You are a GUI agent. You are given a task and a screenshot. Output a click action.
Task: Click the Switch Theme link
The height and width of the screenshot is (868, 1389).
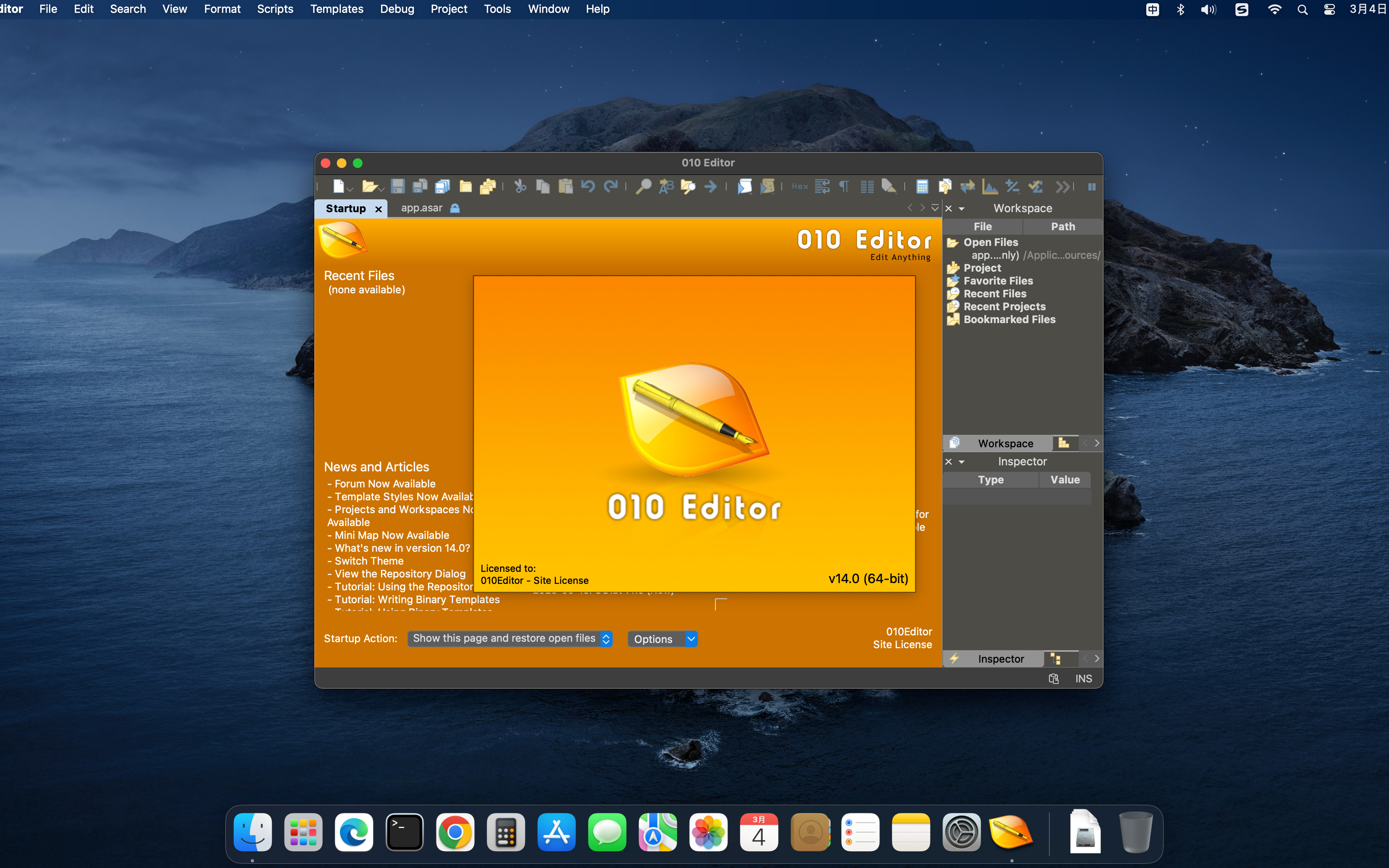coord(369,561)
